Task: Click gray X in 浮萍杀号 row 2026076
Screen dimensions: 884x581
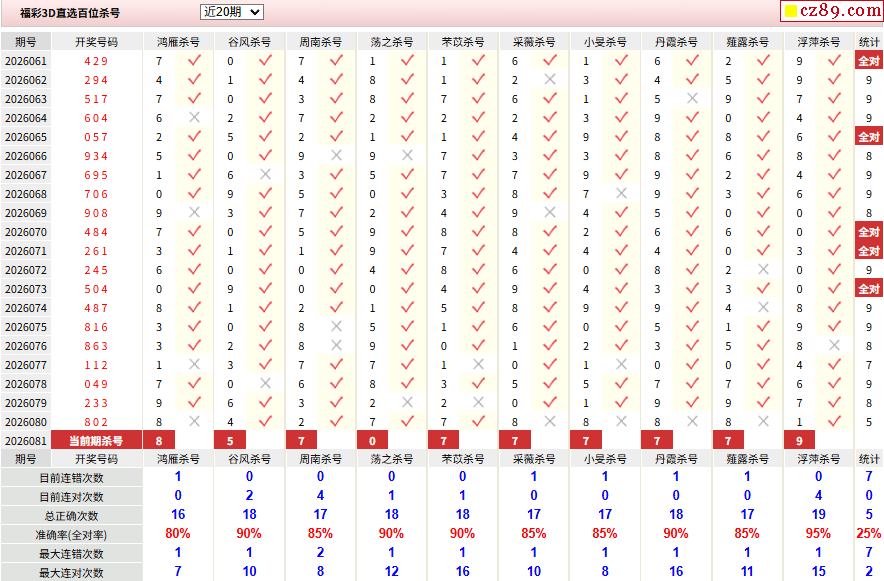Action: coord(834,345)
